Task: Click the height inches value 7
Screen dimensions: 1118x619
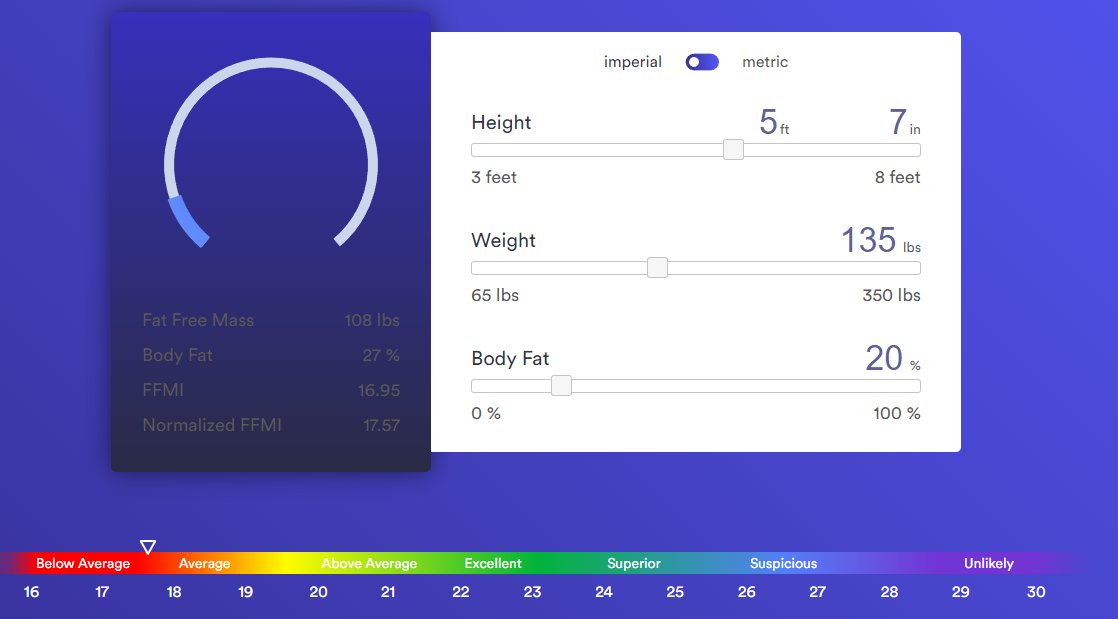Action: pyautogui.click(x=898, y=122)
